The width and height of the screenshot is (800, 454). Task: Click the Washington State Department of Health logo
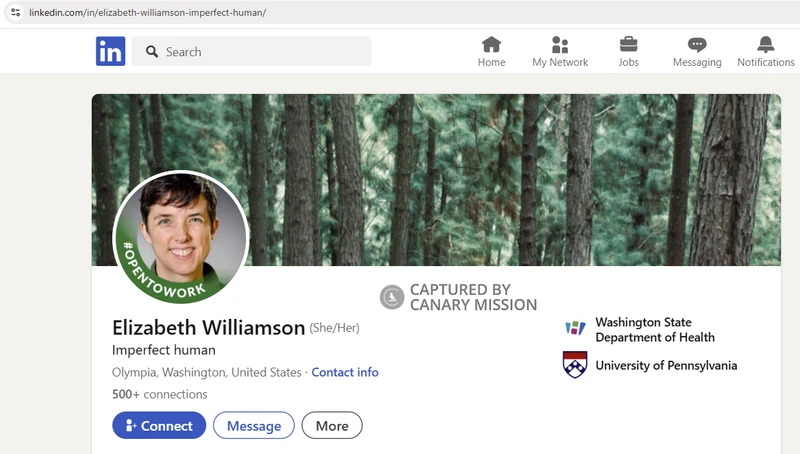[x=575, y=327]
